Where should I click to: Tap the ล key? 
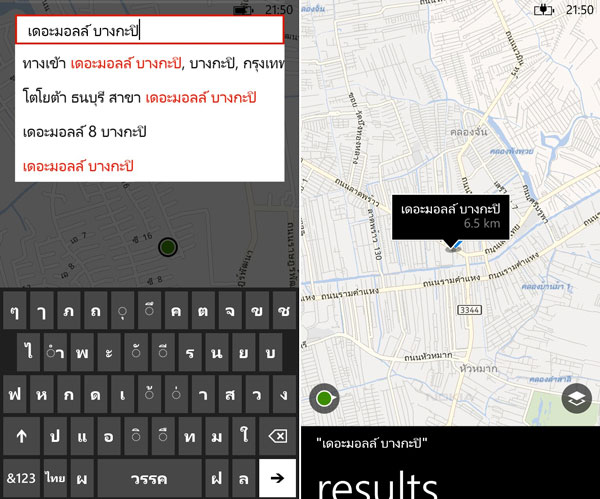[244, 478]
